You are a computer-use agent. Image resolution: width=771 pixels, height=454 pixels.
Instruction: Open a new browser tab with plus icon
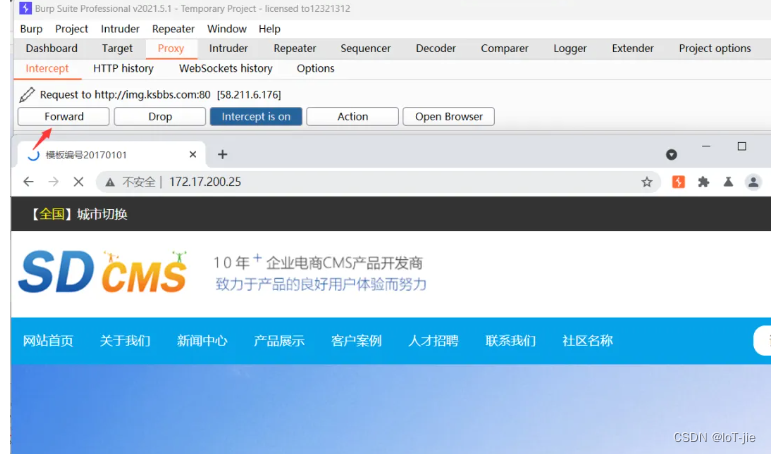point(222,154)
